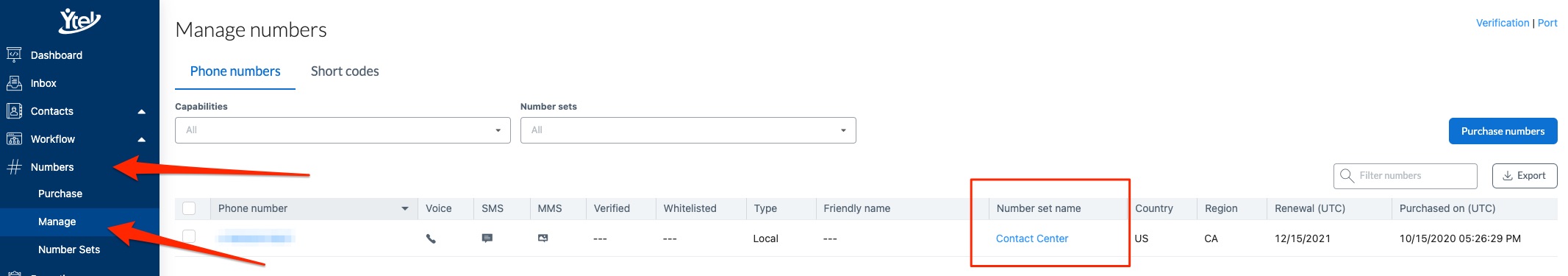Click the Contacts icon in sidebar

[x=14, y=110]
